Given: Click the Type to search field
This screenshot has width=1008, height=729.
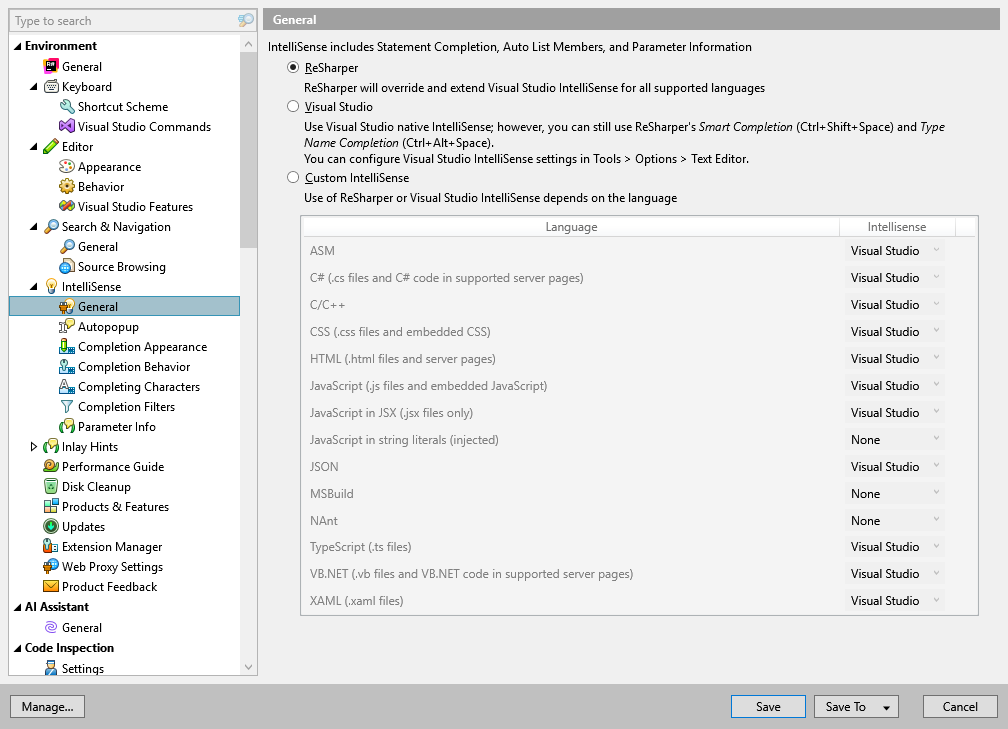Looking at the screenshot, I should point(120,20).
